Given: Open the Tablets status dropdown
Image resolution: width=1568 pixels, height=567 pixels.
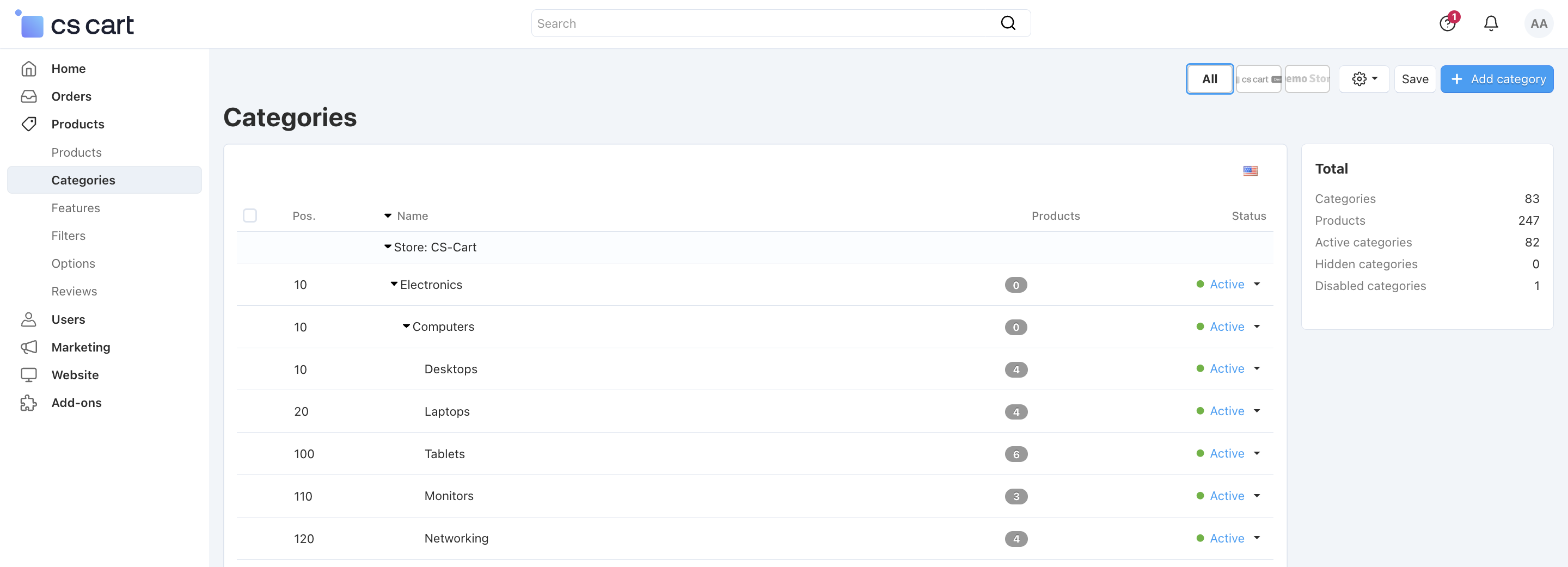Looking at the screenshot, I should 1257,453.
